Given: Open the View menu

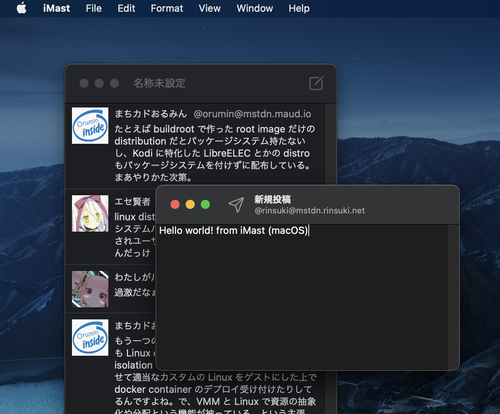Looking at the screenshot, I should (210, 8).
